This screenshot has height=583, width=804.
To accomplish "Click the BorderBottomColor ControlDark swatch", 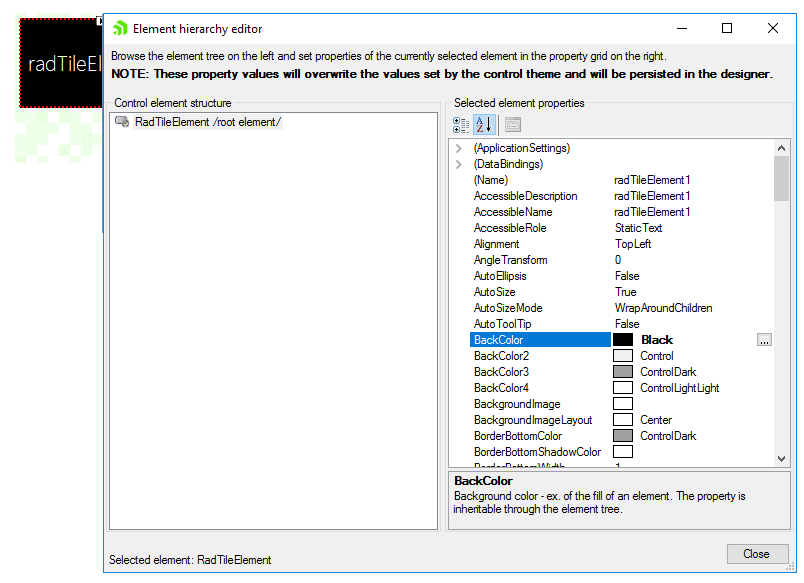I will tap(622, 435).
